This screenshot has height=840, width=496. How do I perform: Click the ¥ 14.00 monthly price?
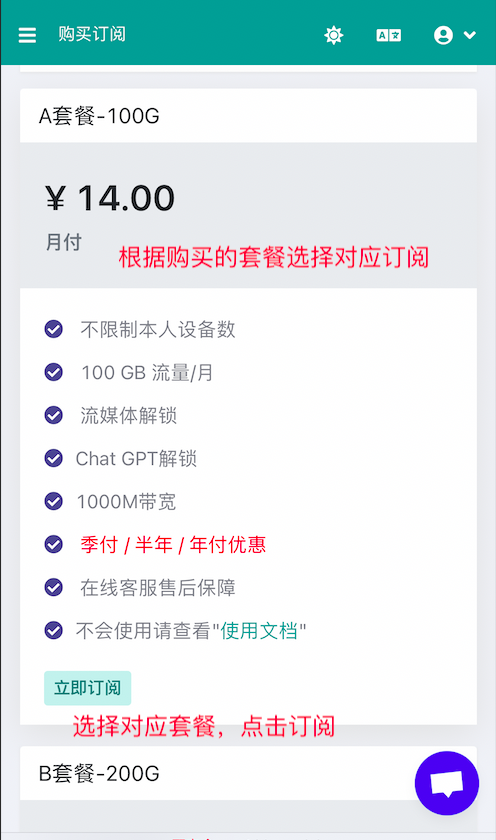point(110,198)
